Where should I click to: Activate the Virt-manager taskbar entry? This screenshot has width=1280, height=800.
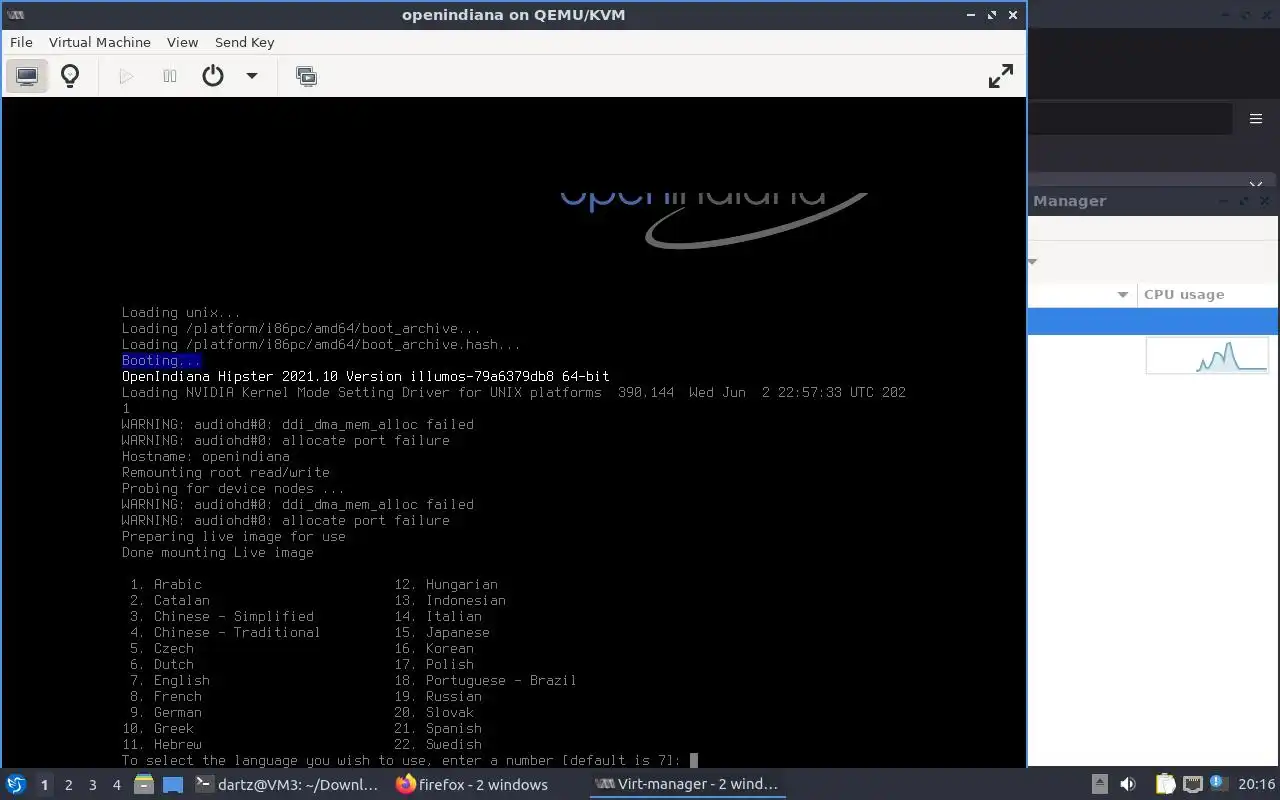(x=686, y=785)
